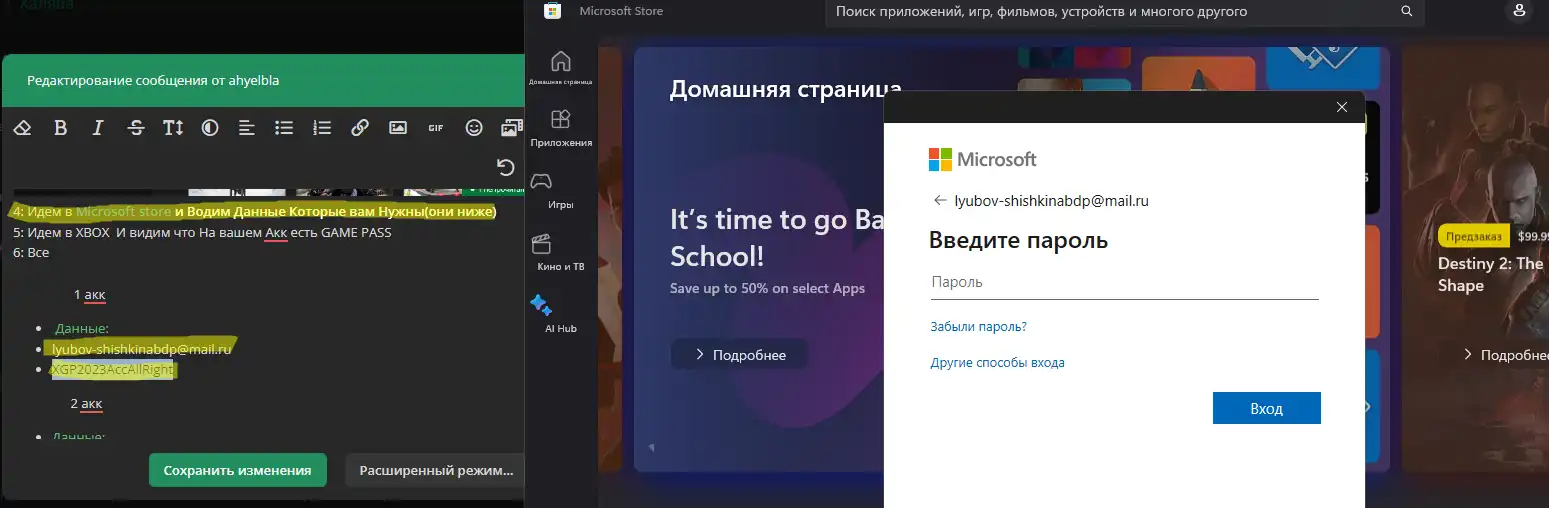Open AI Hub in Store sidebar
The width and height of the screenshot is (1549, 508).
click(561, 314)
